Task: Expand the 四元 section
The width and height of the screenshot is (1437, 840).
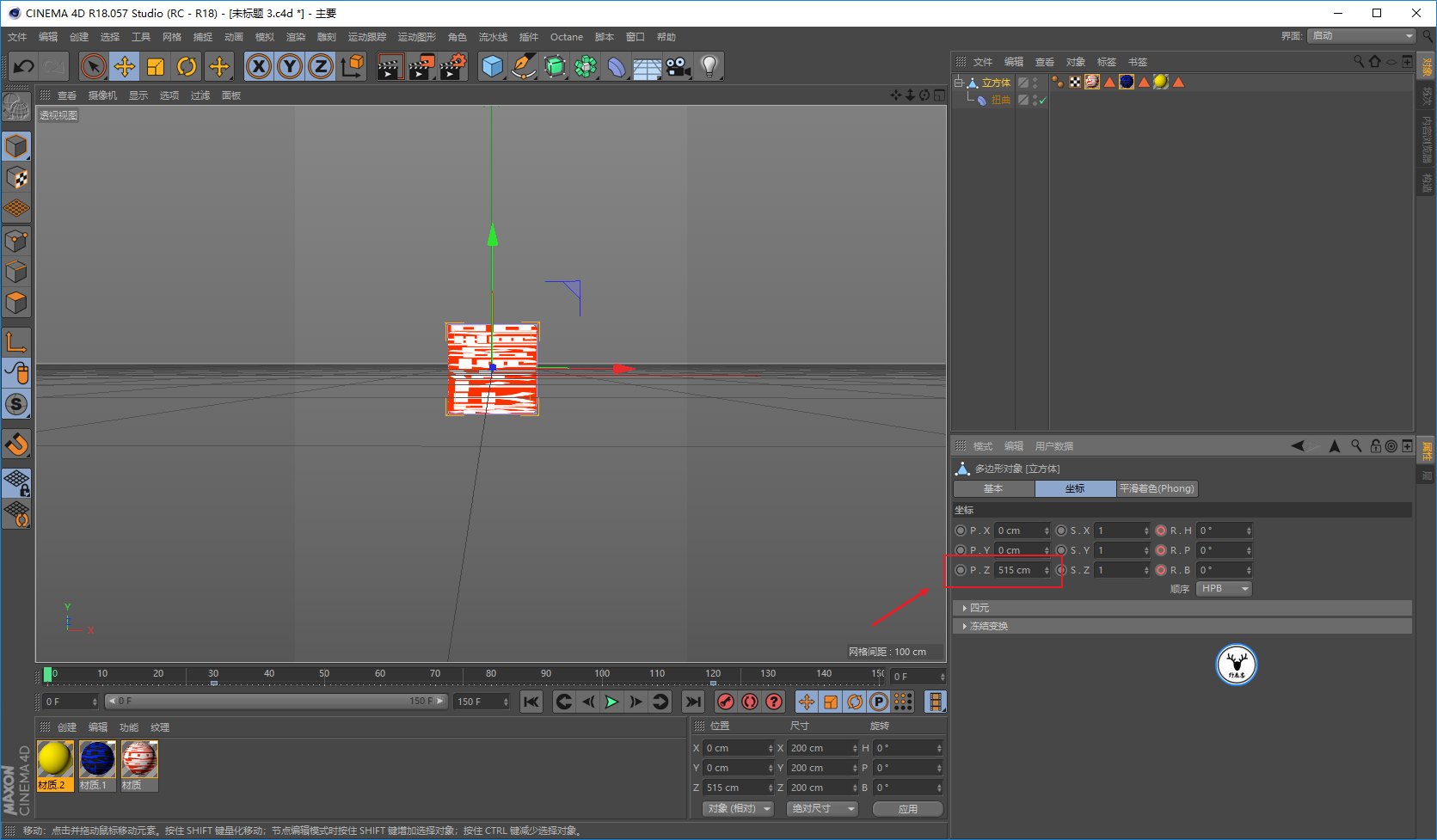Action: pos(1182,608)
